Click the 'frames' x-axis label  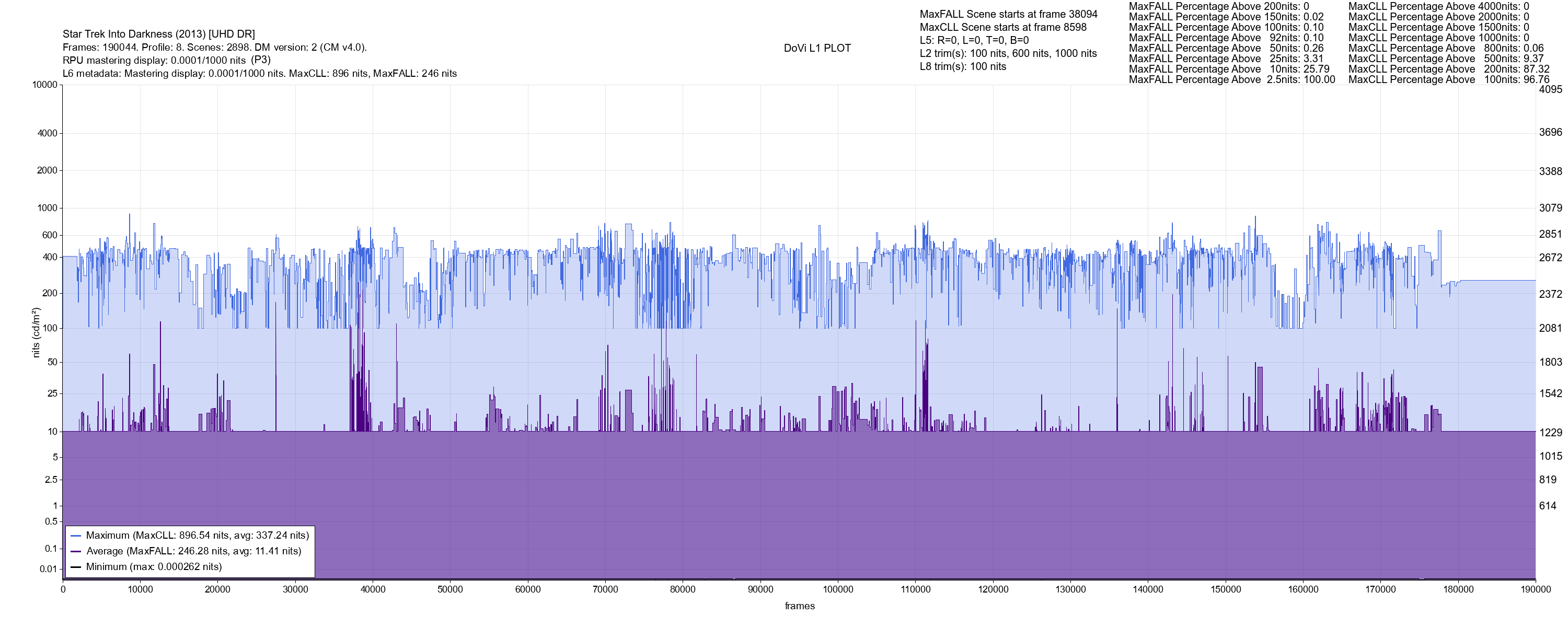pyautogui.click(x=799, y=606)
